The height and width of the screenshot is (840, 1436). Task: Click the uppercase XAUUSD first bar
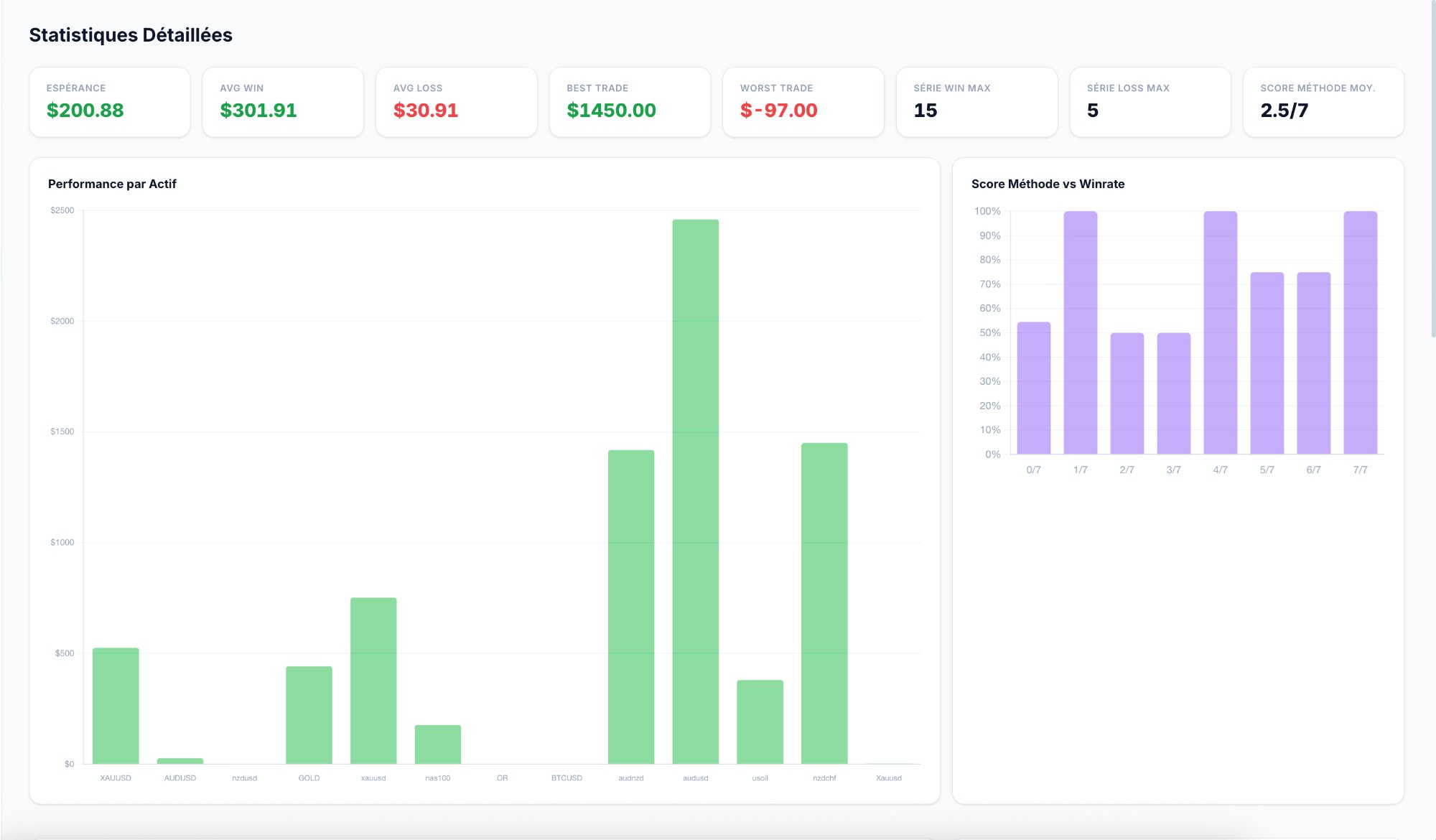coord(116,706)
